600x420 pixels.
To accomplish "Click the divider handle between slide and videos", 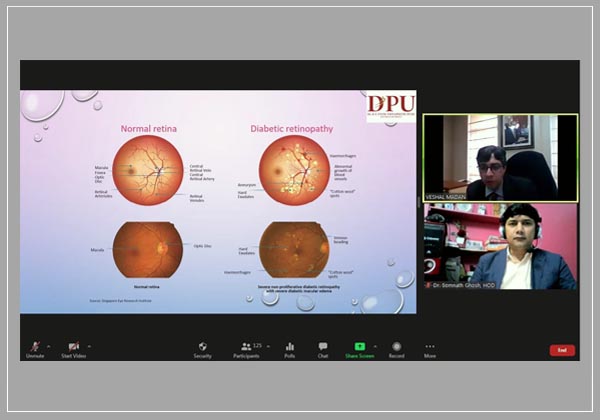I will pyautogui.click(x=418, y=201).
